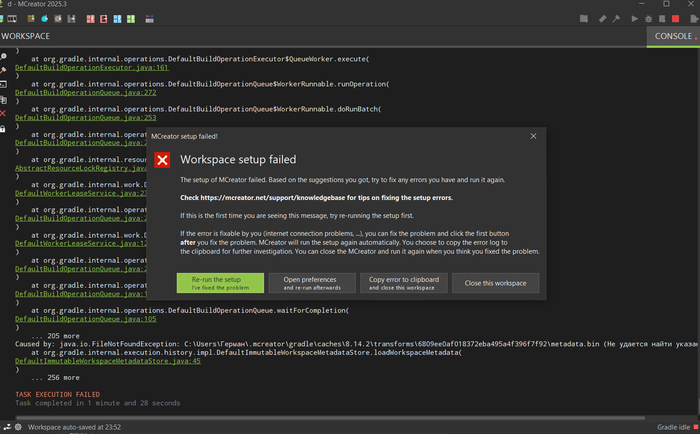Switch to the WORKSPACE tab

point(26,36)
